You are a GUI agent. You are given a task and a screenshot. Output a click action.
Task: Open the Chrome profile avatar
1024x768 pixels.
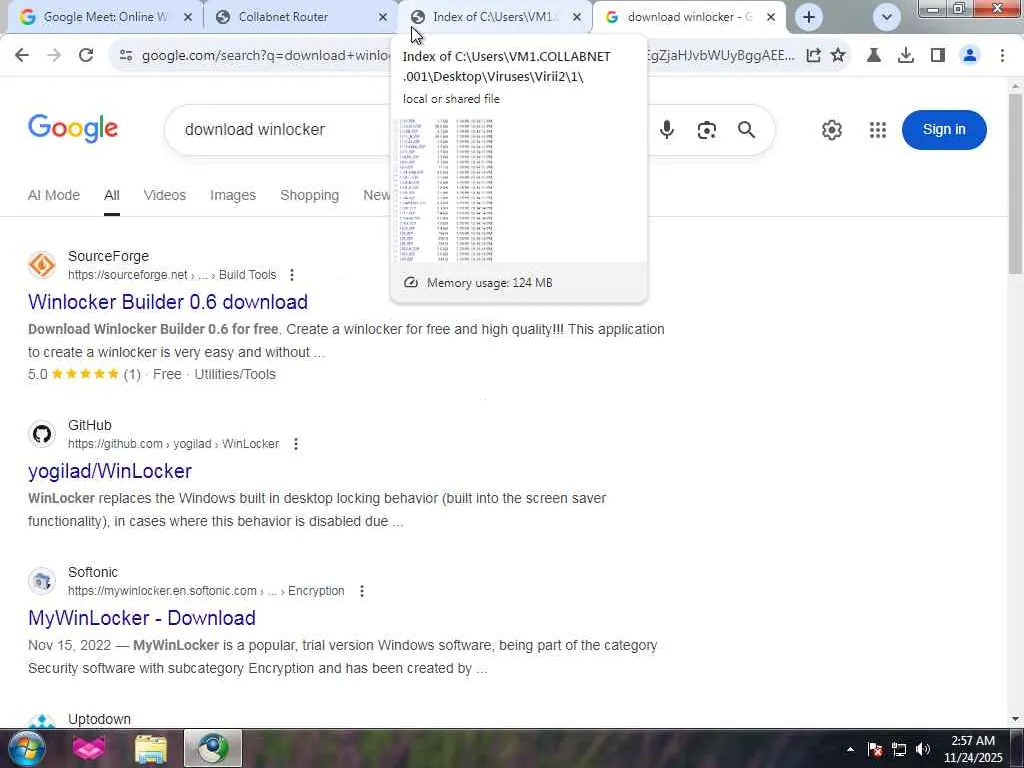pyautogui.click(x=970, y=56)
